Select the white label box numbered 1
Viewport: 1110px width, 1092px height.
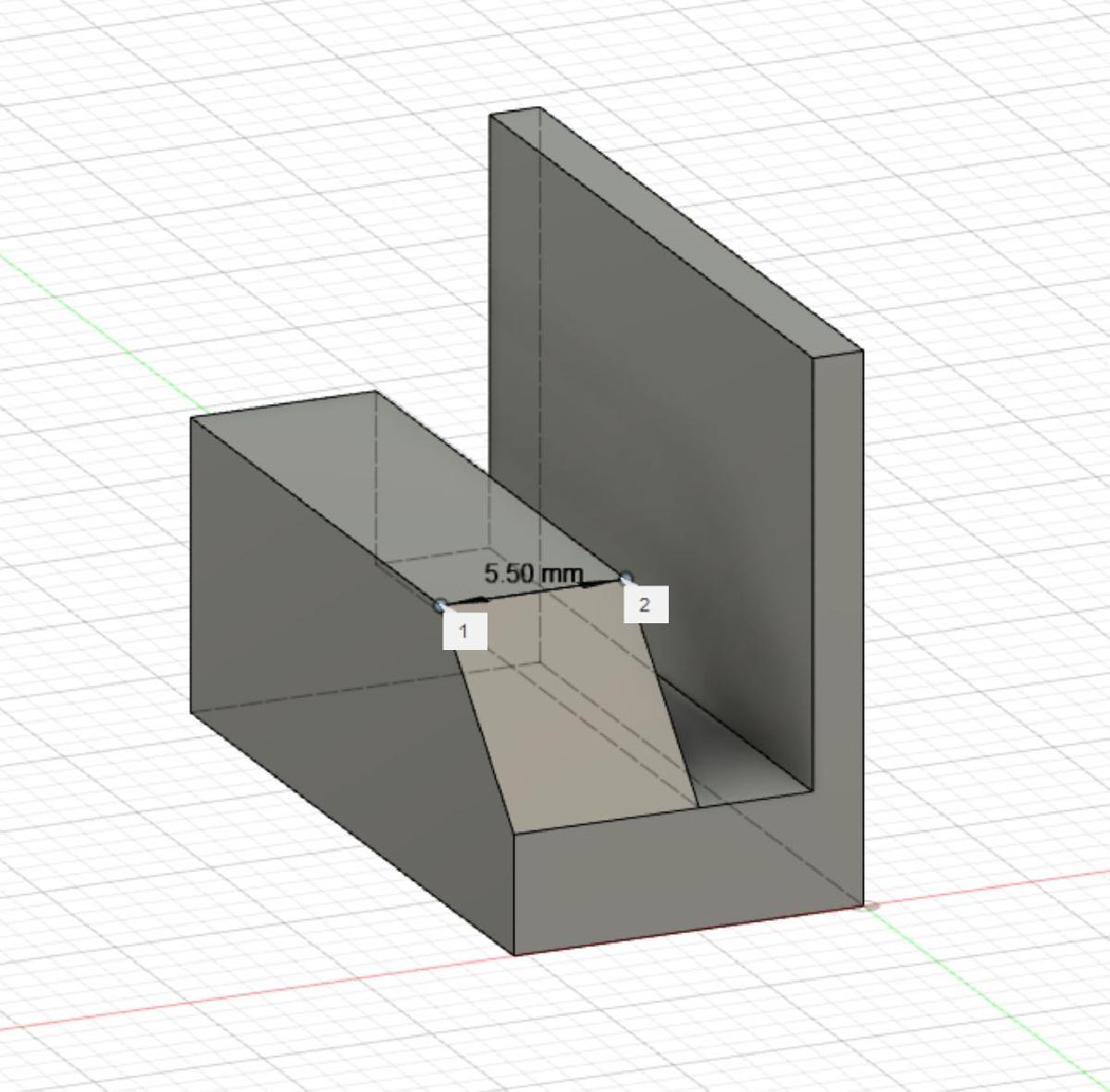(x=464, y=632)
